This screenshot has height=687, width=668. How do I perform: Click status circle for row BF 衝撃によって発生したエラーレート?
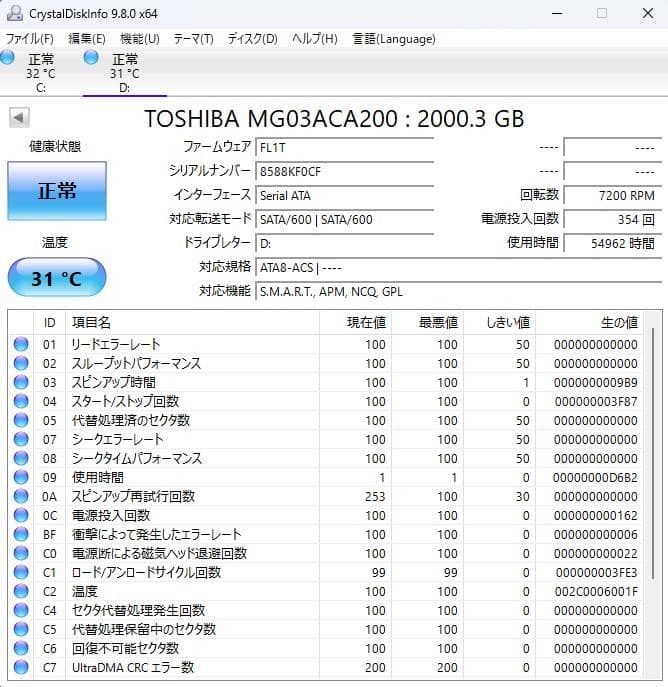(x=21, y=534)
